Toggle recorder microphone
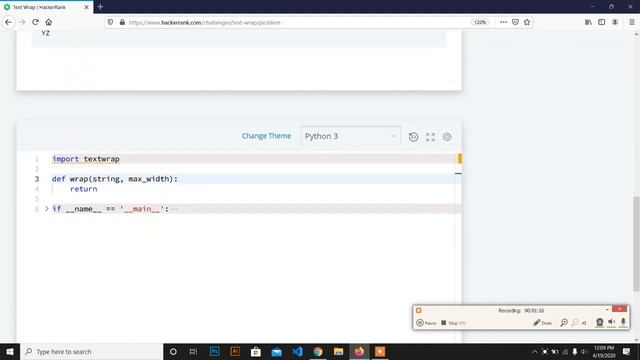 [623, 322]
